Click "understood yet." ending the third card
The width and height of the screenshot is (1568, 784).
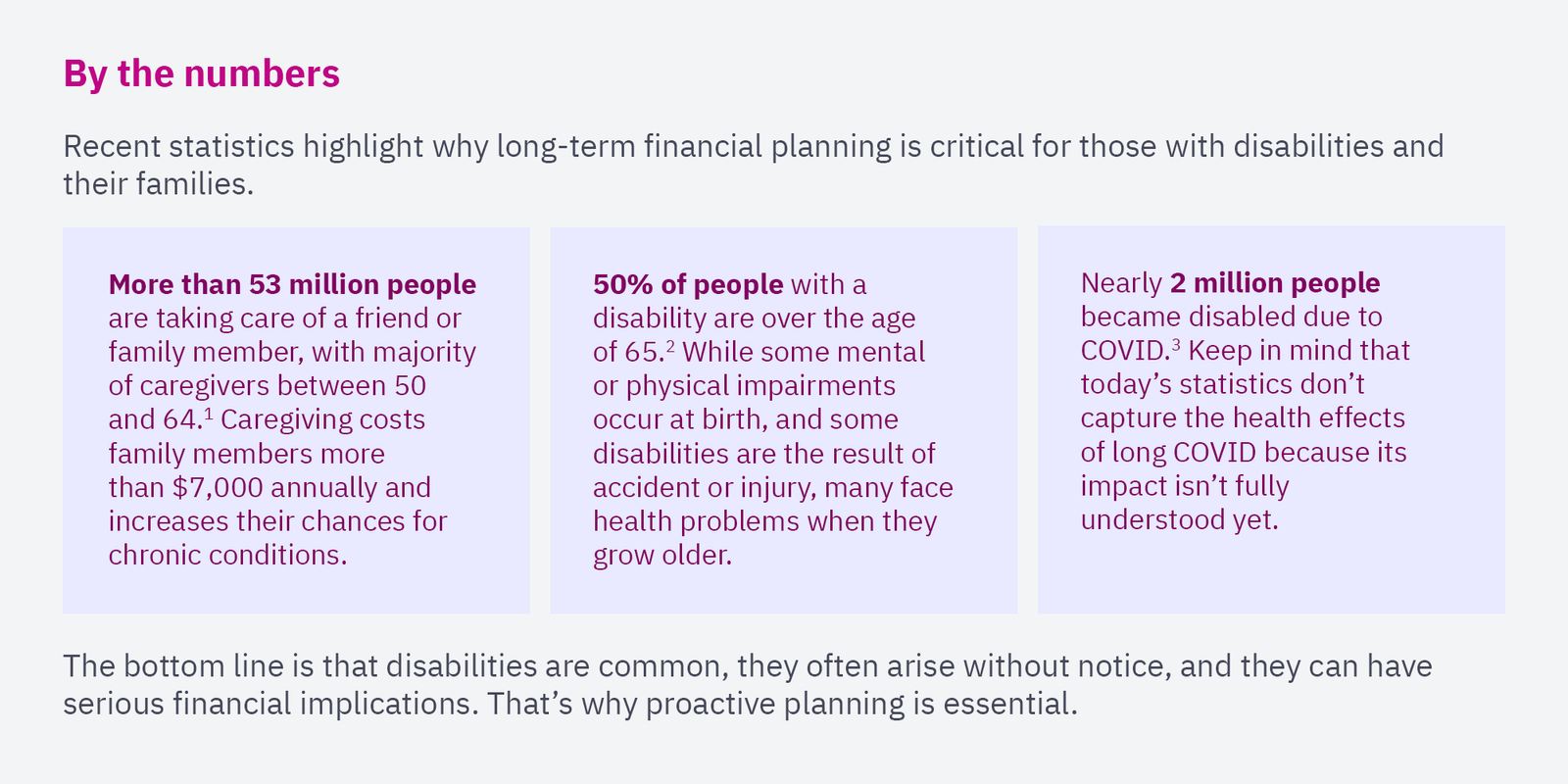tap(1179, 519)
